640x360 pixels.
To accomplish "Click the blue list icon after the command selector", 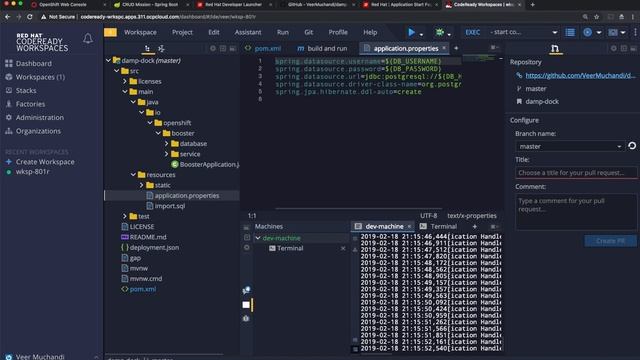I will pos(570,32).
